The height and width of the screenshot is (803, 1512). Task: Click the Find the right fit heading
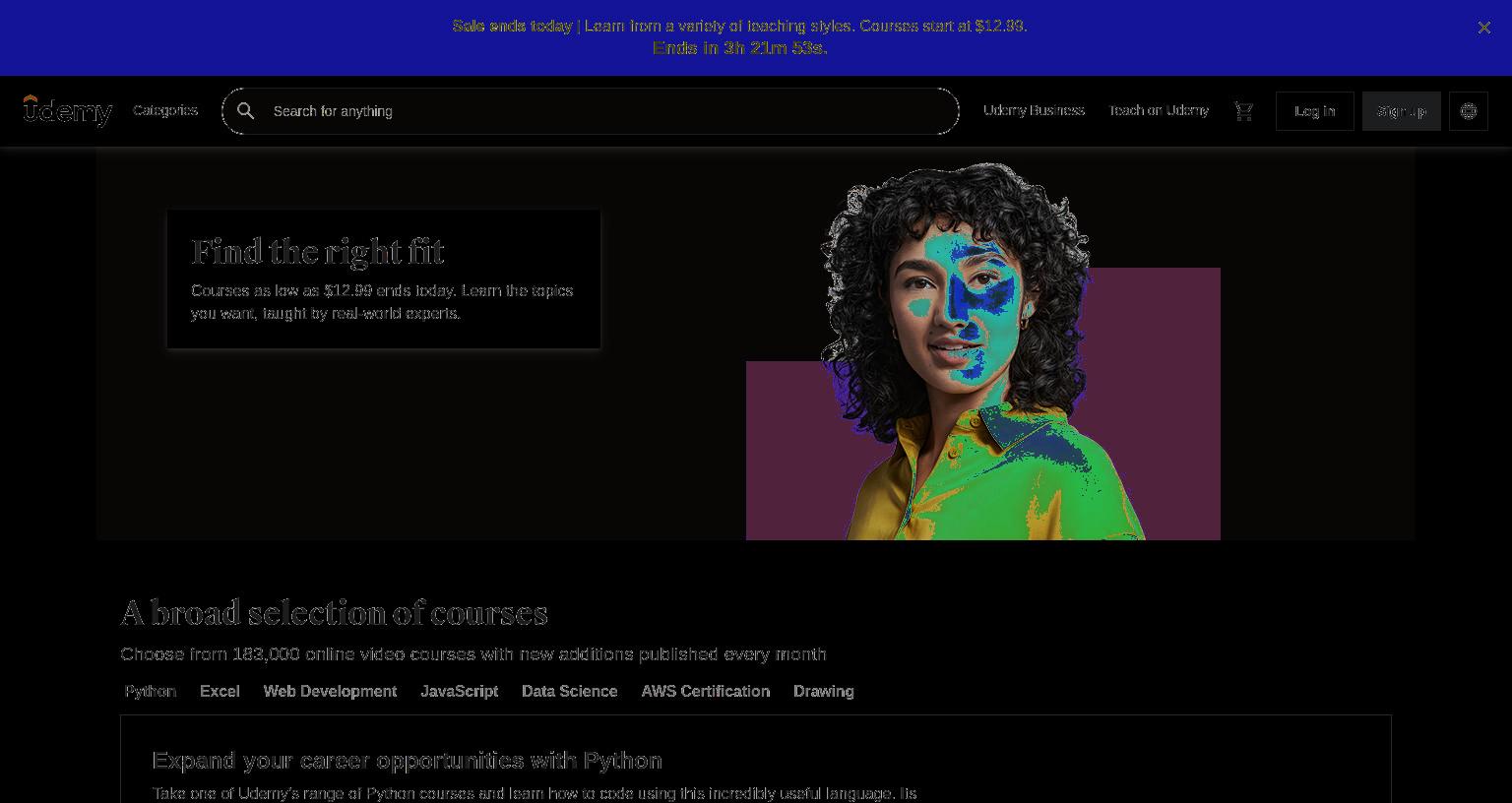tap(318, 252)
